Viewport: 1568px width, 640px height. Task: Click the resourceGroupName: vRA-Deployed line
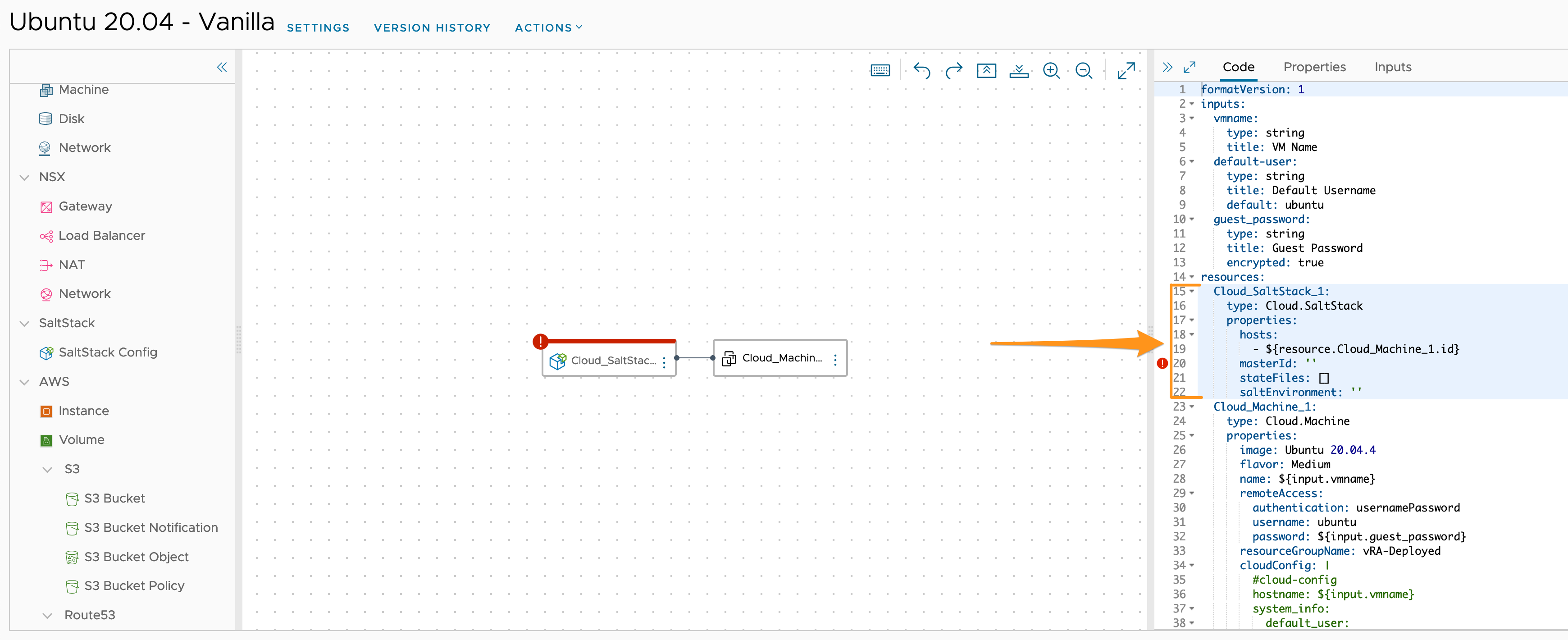1340,551
